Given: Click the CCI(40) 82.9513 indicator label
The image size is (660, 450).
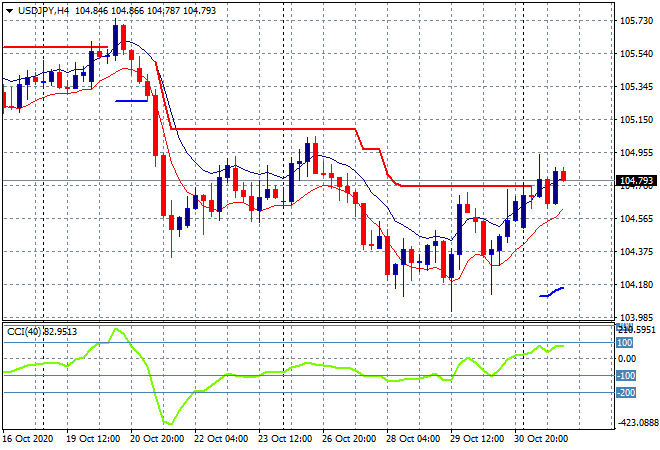Looking at the screenshot, I should pos(42,332).
